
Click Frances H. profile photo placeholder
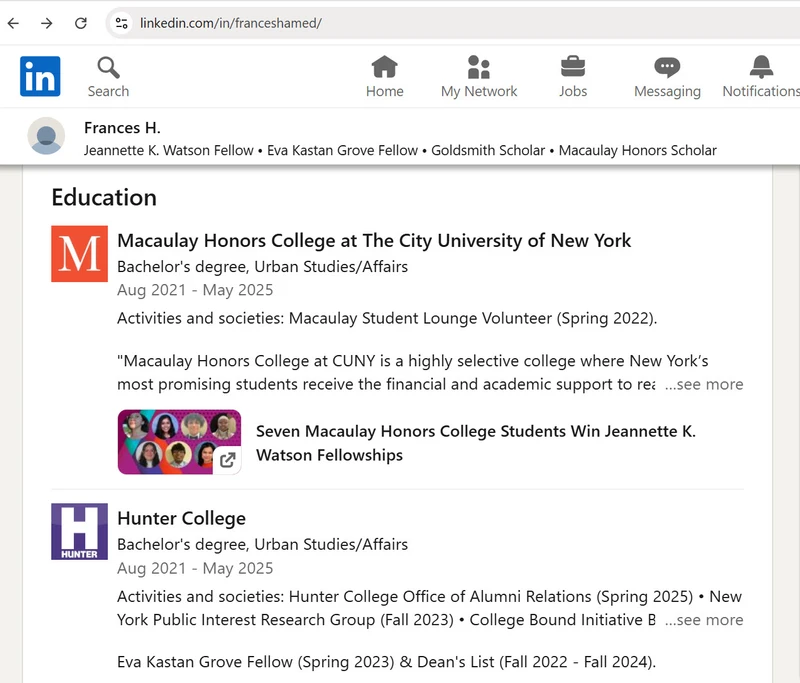[45, 137]
